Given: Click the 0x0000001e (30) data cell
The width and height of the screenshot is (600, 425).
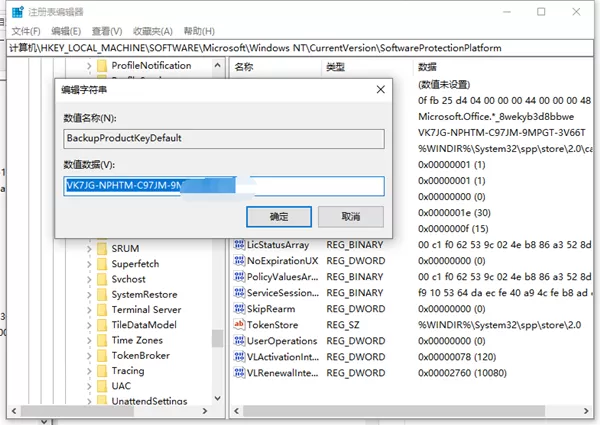Looking at the screenshot, I should click(454, 212).
